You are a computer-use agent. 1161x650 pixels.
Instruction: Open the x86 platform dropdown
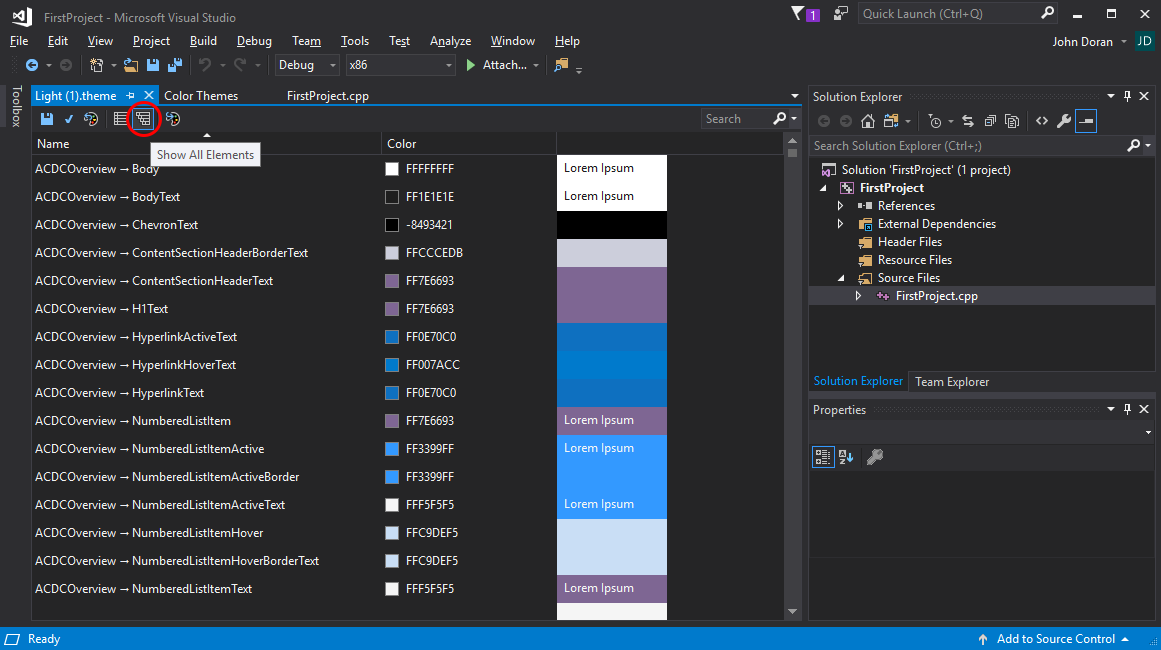click(400, 65)
